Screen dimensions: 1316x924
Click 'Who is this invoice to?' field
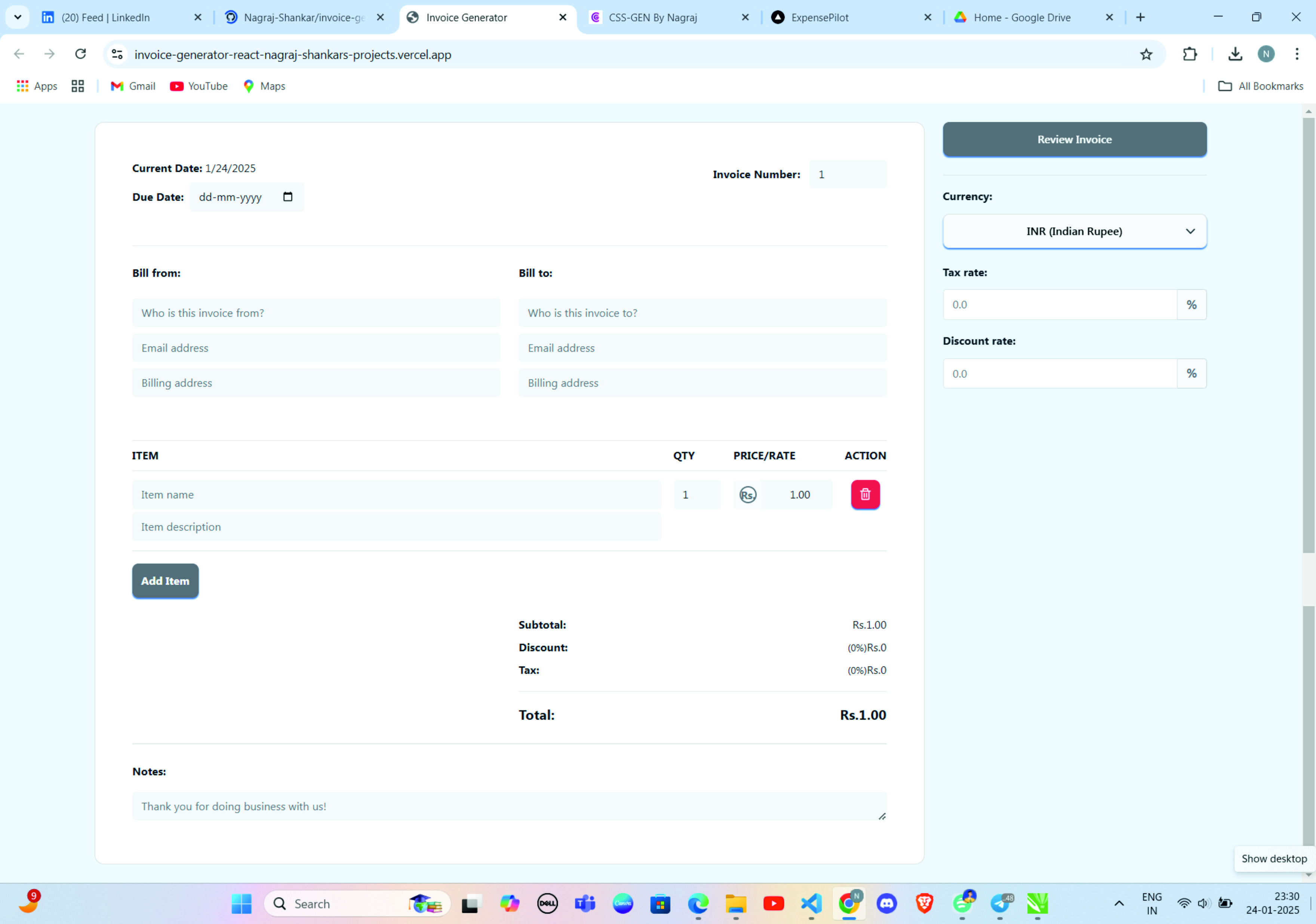pyautogui.click(x=702, y=313)
